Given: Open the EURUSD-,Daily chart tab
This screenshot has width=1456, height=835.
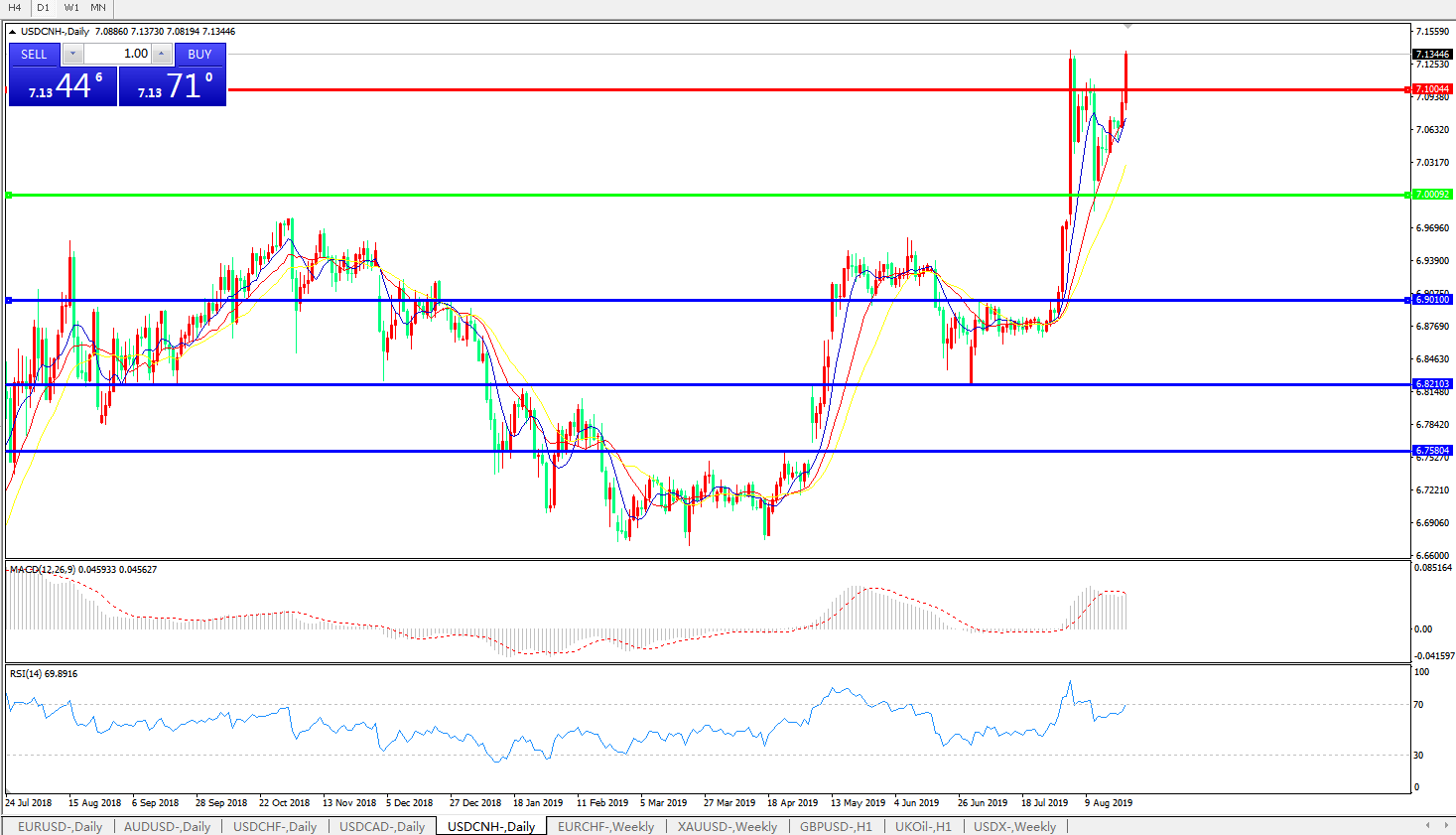Looking at the screenshot, I should point(60,826).
